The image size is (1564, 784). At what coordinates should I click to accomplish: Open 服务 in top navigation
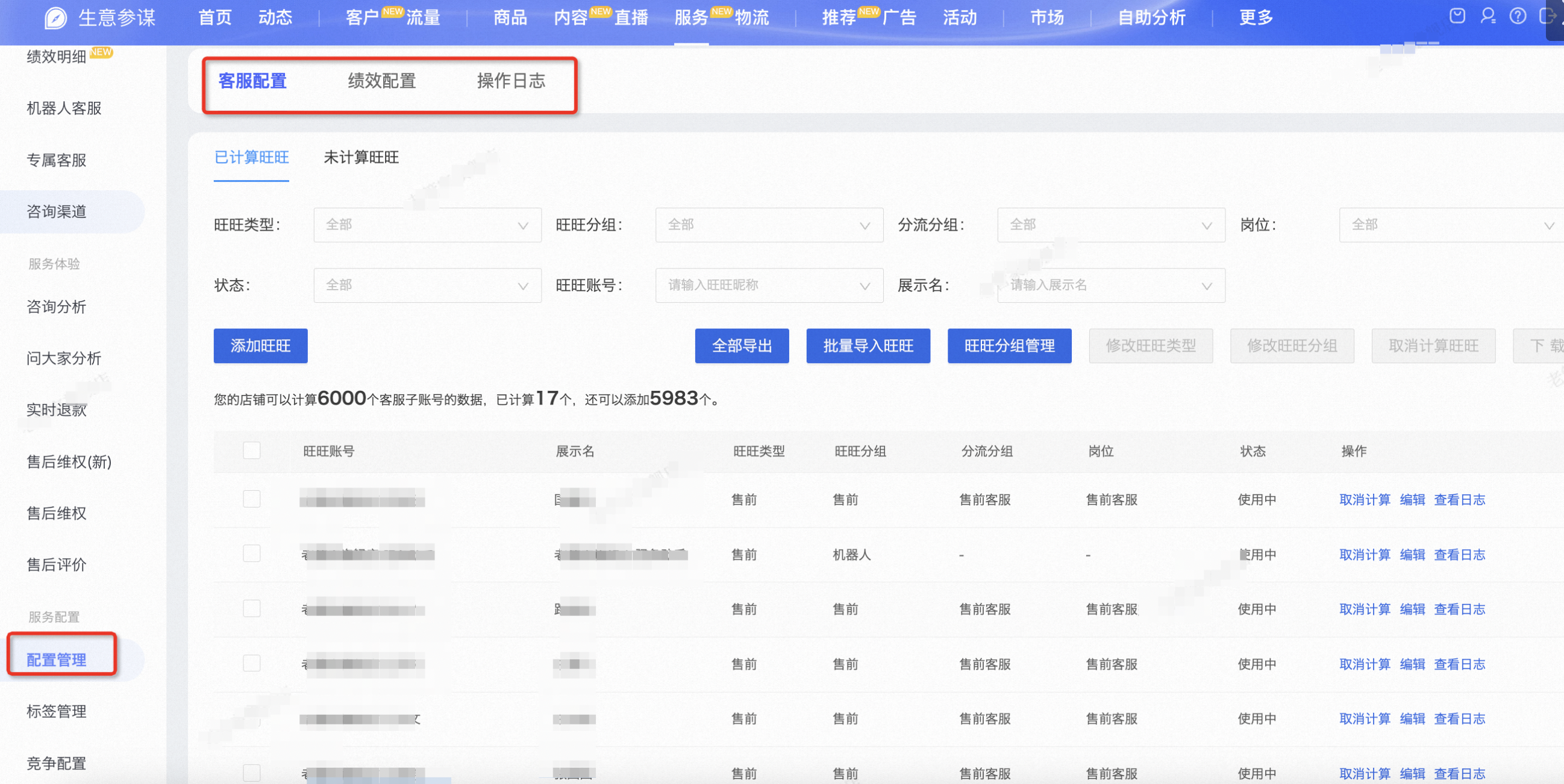[692, 17]
